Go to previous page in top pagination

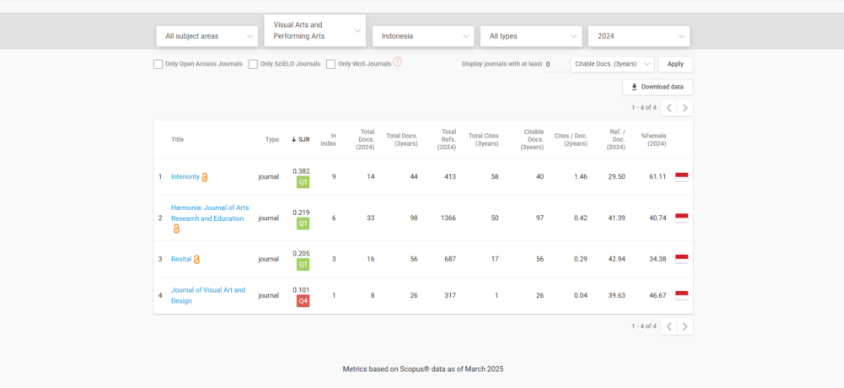click(669, 108)
